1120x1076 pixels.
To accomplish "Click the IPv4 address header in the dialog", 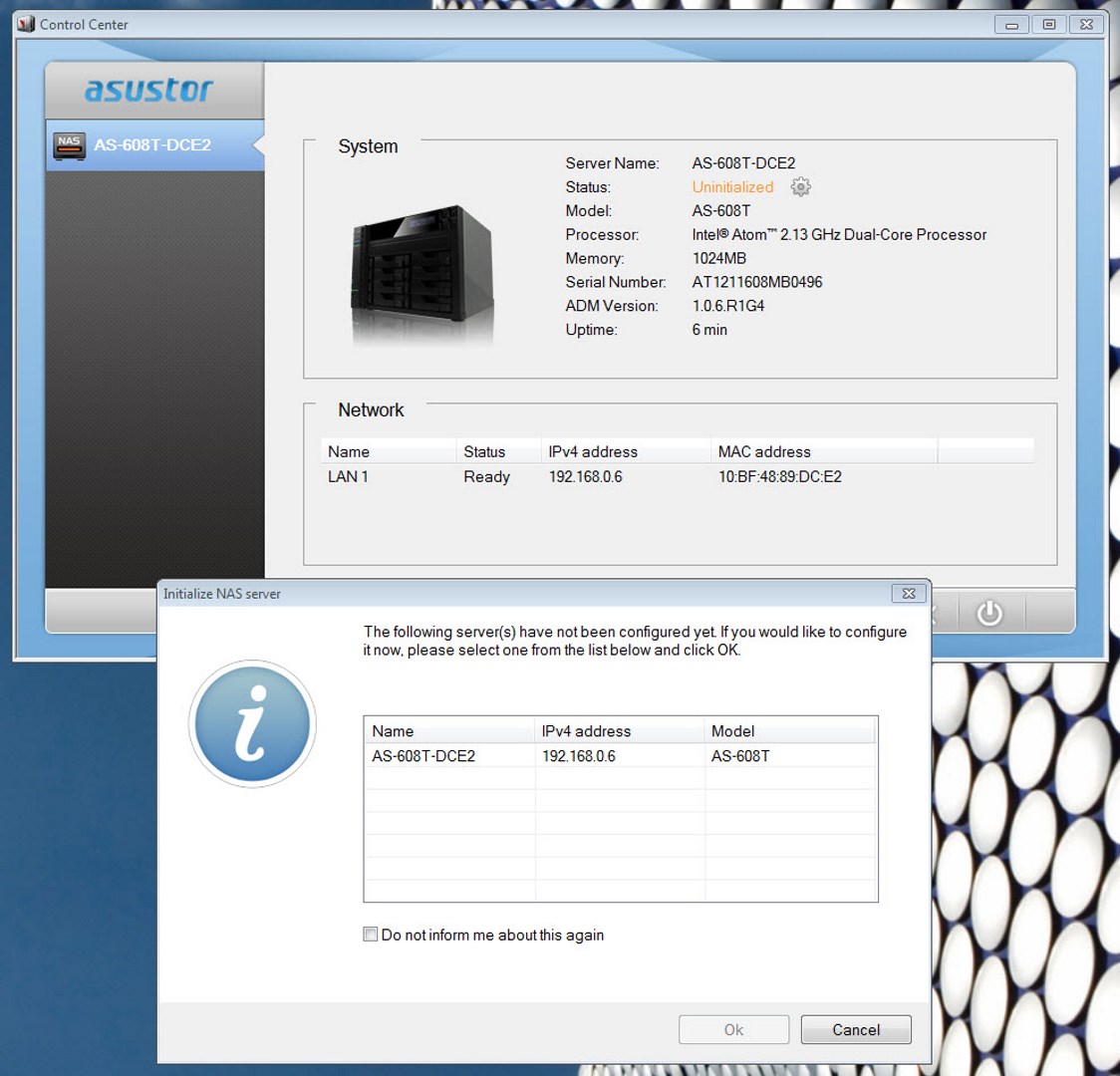I will pos(619,731).
